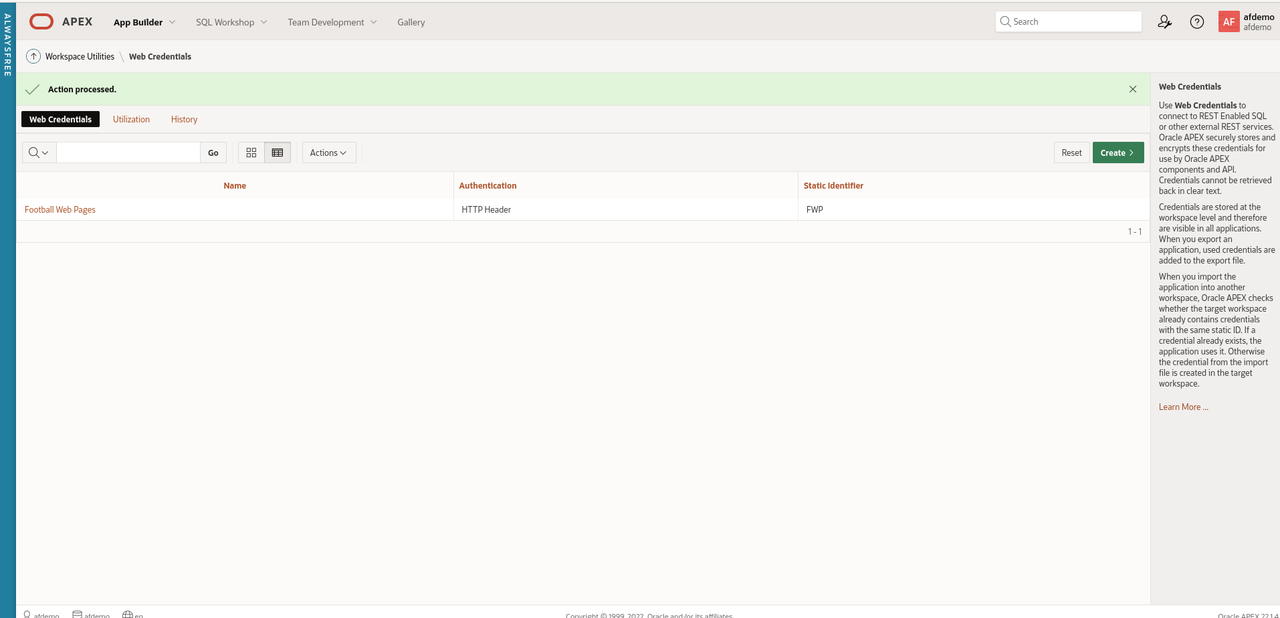
Task: Click the globe language icon in footer
Action: 127,613
